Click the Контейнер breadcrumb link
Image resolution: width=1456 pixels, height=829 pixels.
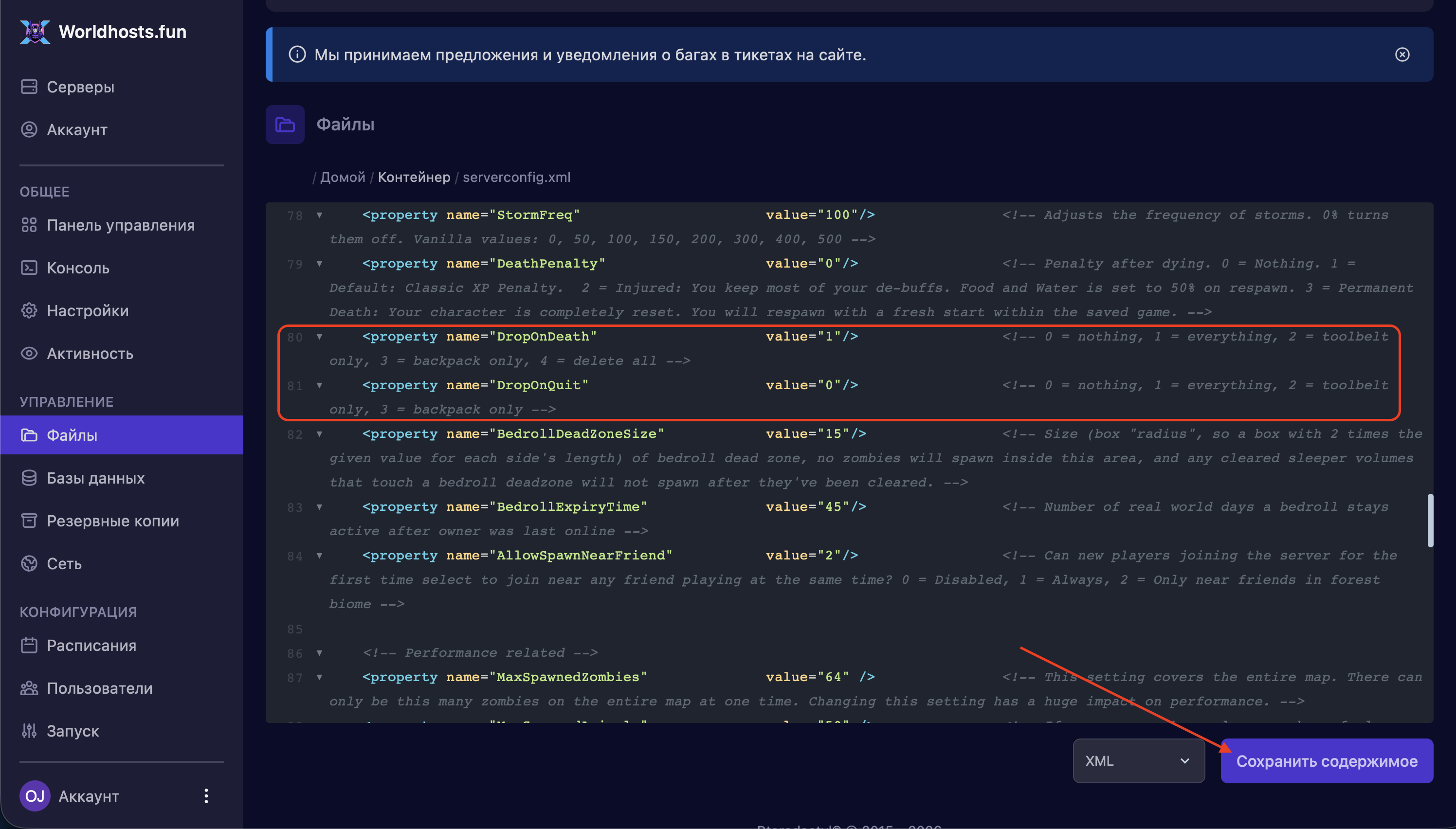tap(414, 177)
